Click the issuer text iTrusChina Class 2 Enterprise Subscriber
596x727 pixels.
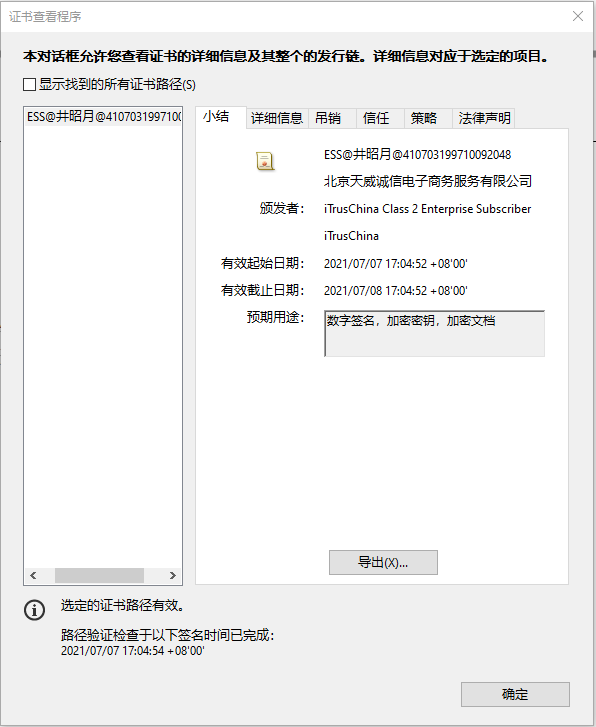pyautogui.click(x=427, y=209)
